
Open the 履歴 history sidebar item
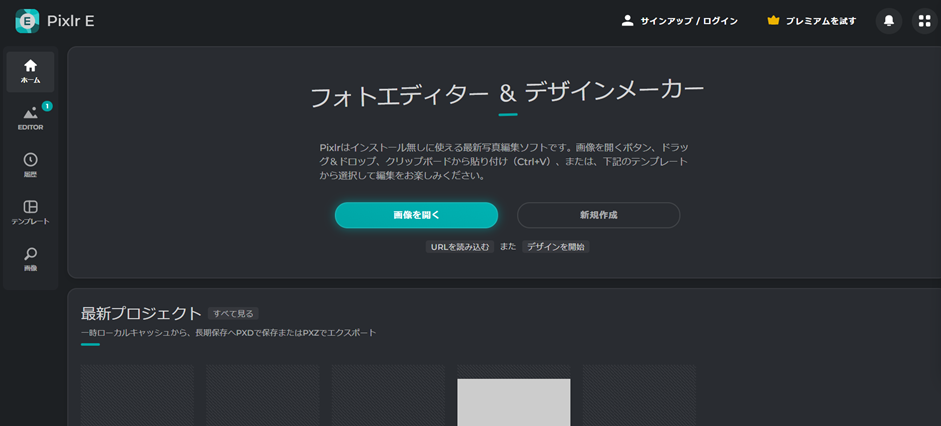[31, 165]
